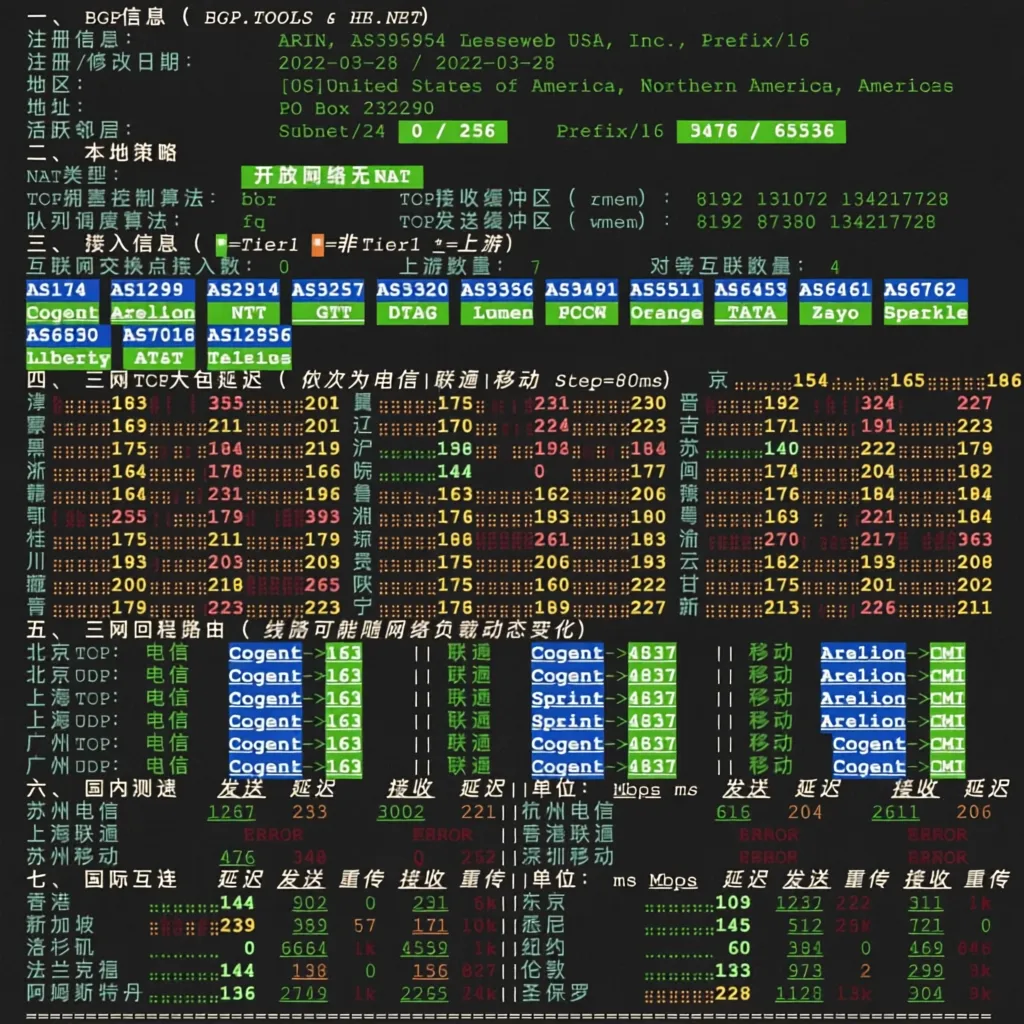This screenshot has width=1024, height=1024.
Task: Click the AT&T carrier label
Action: pyautogui.click(x=159, y=359)
